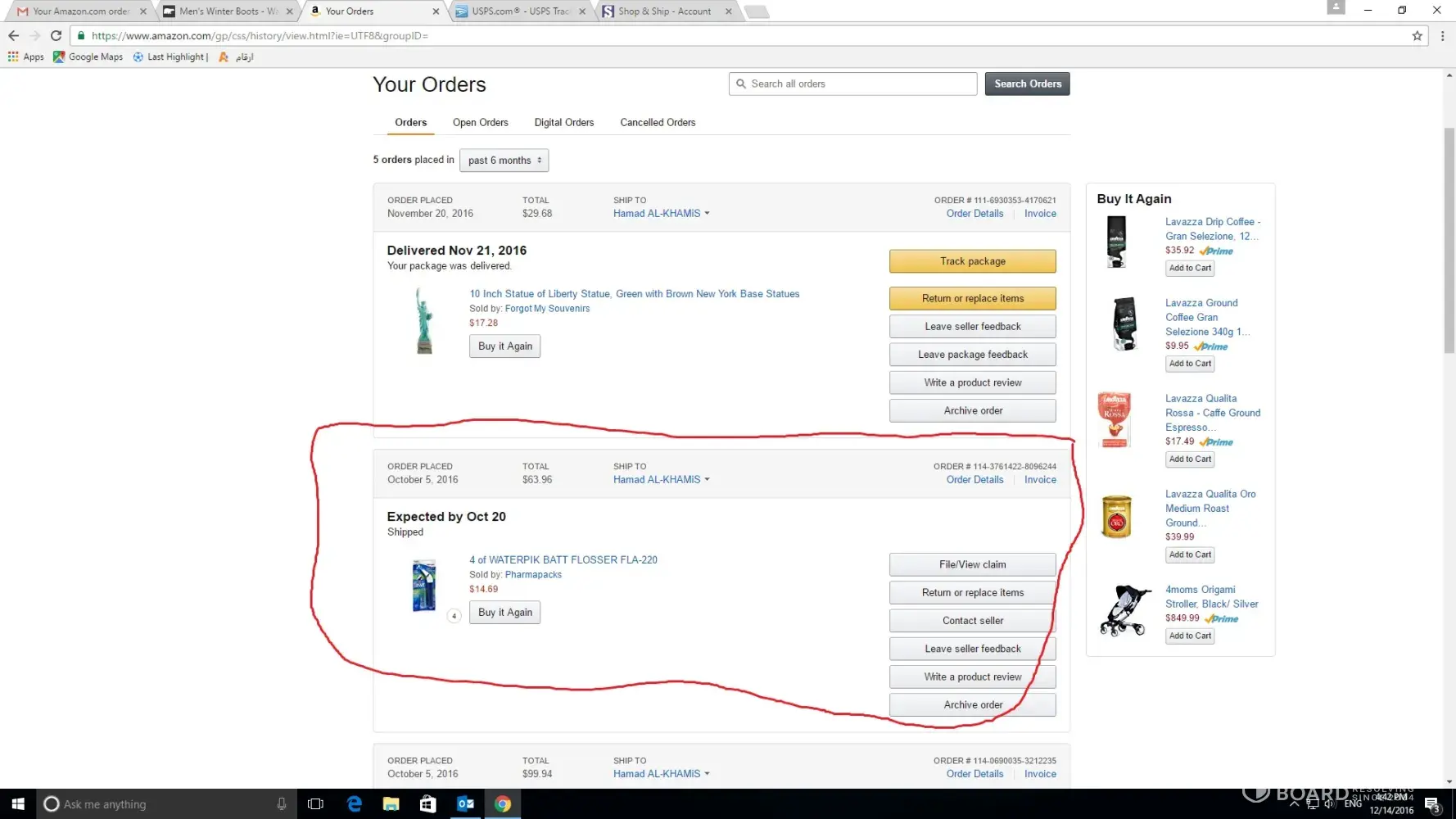The image size is (1456, 819).
Task: Bookmark this page with the star icon
Action: (x=1417, y=35)
